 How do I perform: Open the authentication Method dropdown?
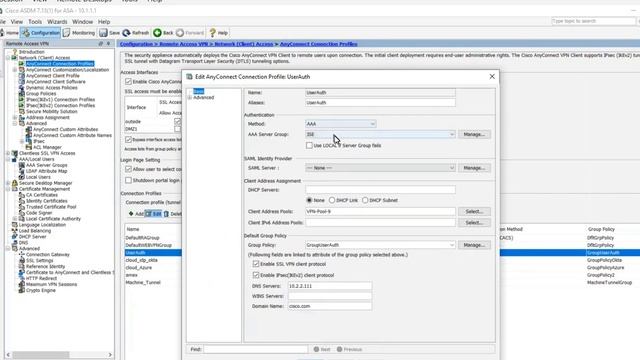(x=340, y=124)
